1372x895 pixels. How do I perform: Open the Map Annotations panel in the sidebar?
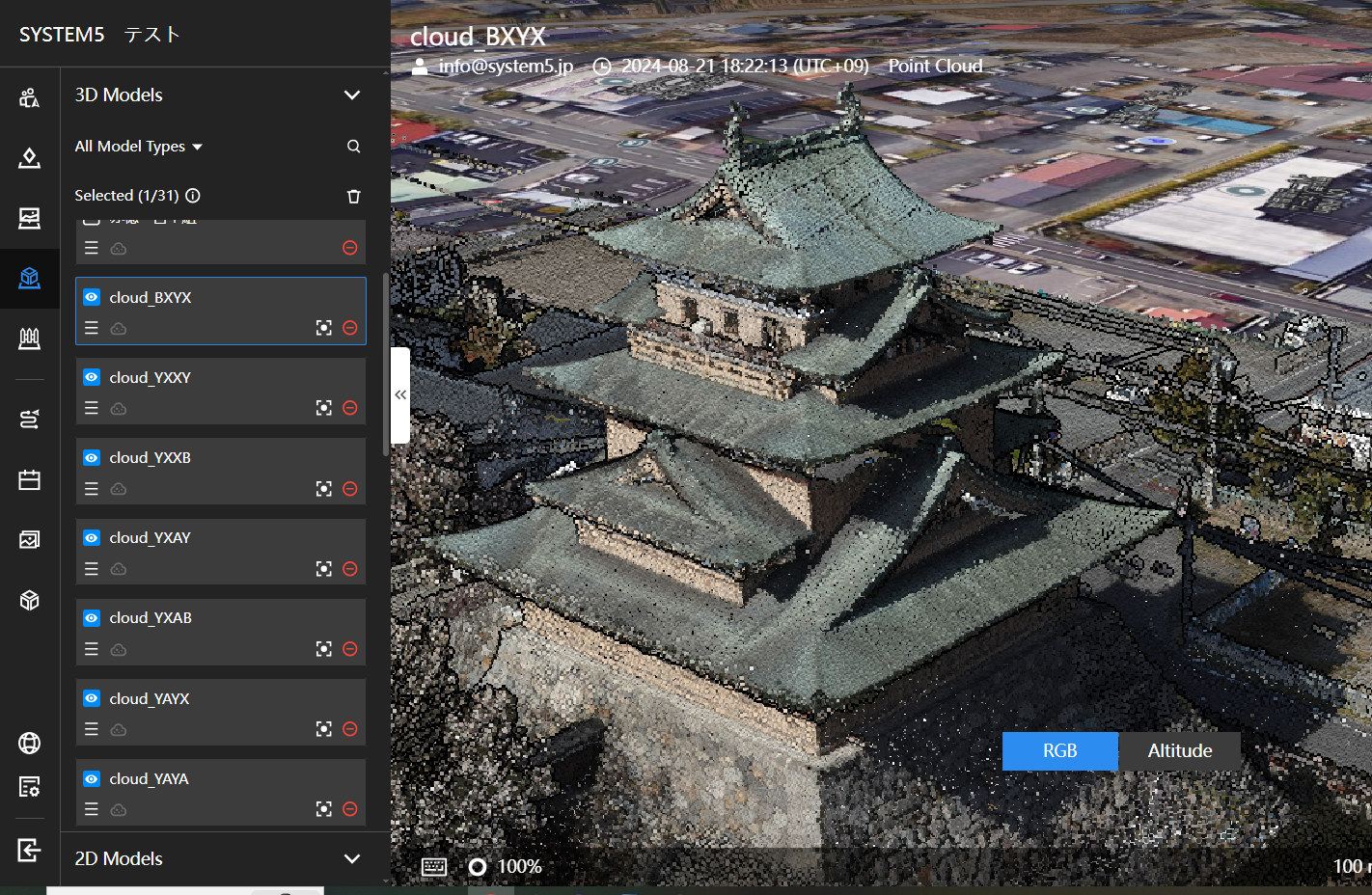29,157
